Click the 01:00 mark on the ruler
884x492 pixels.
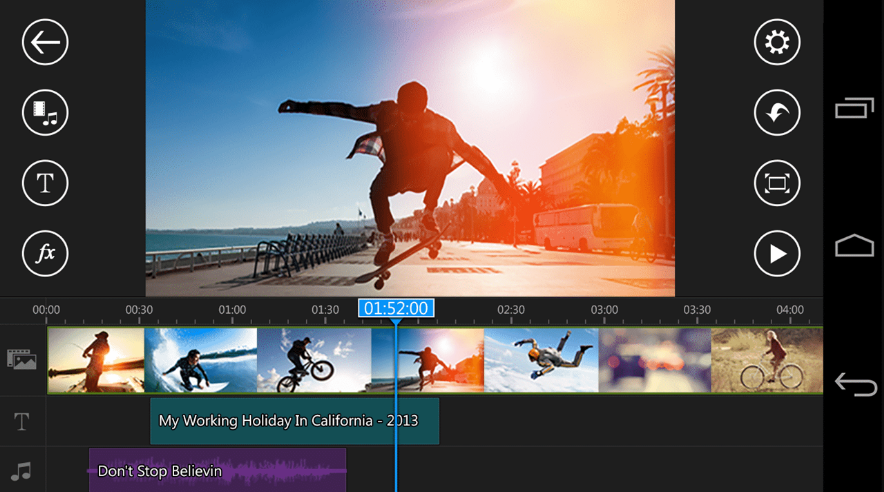[x=232, y=310]
